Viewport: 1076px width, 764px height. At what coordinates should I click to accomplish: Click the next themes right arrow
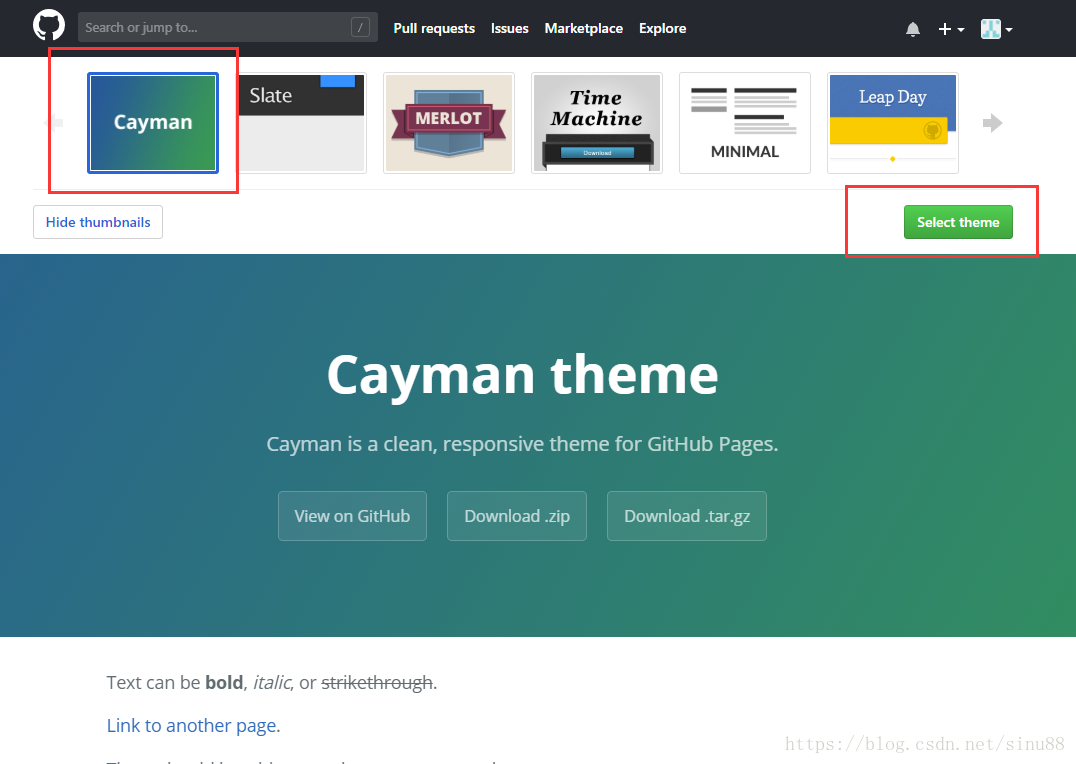[992, 123]
